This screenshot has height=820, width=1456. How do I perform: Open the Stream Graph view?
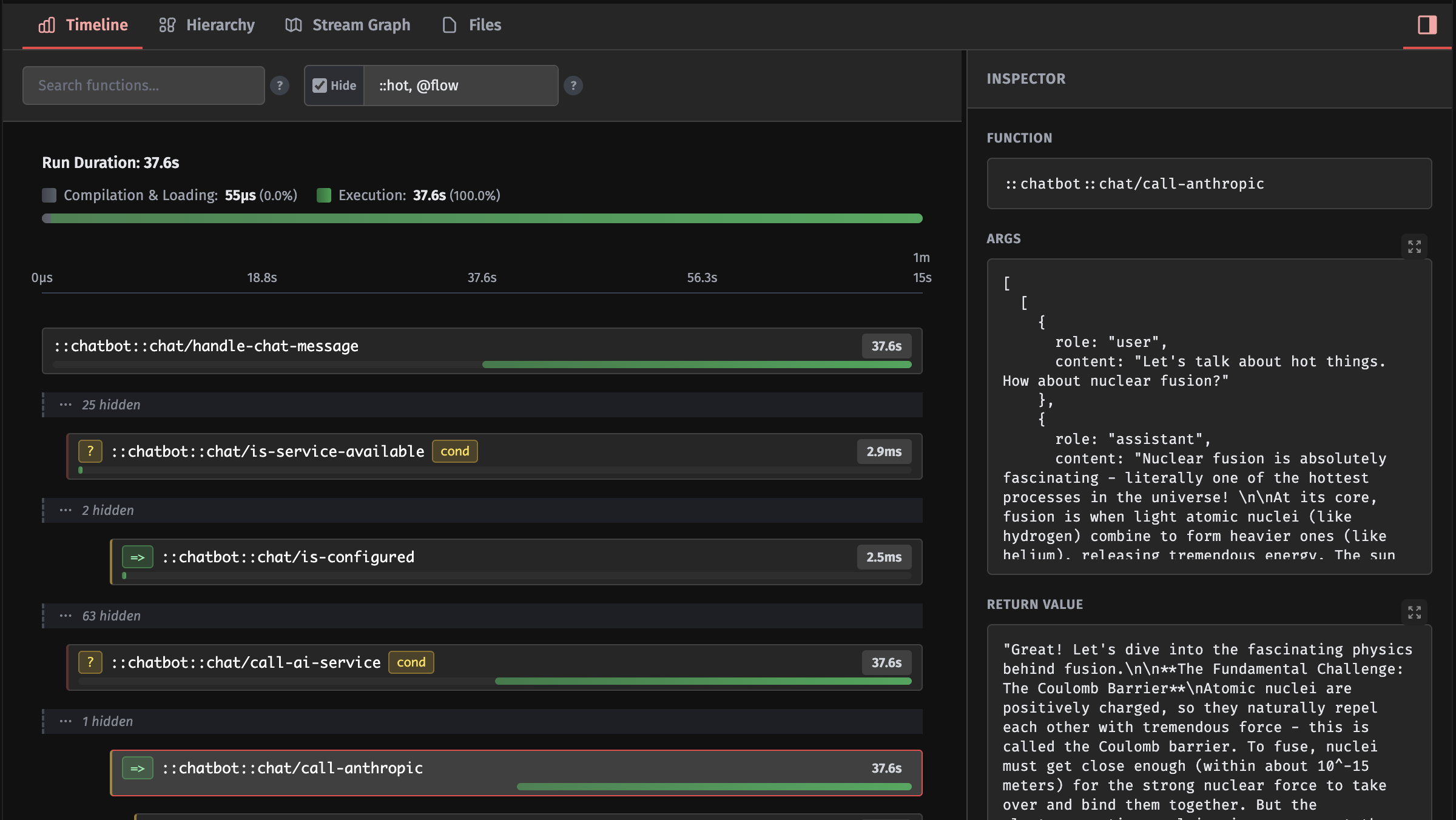(x=347, y=25)
